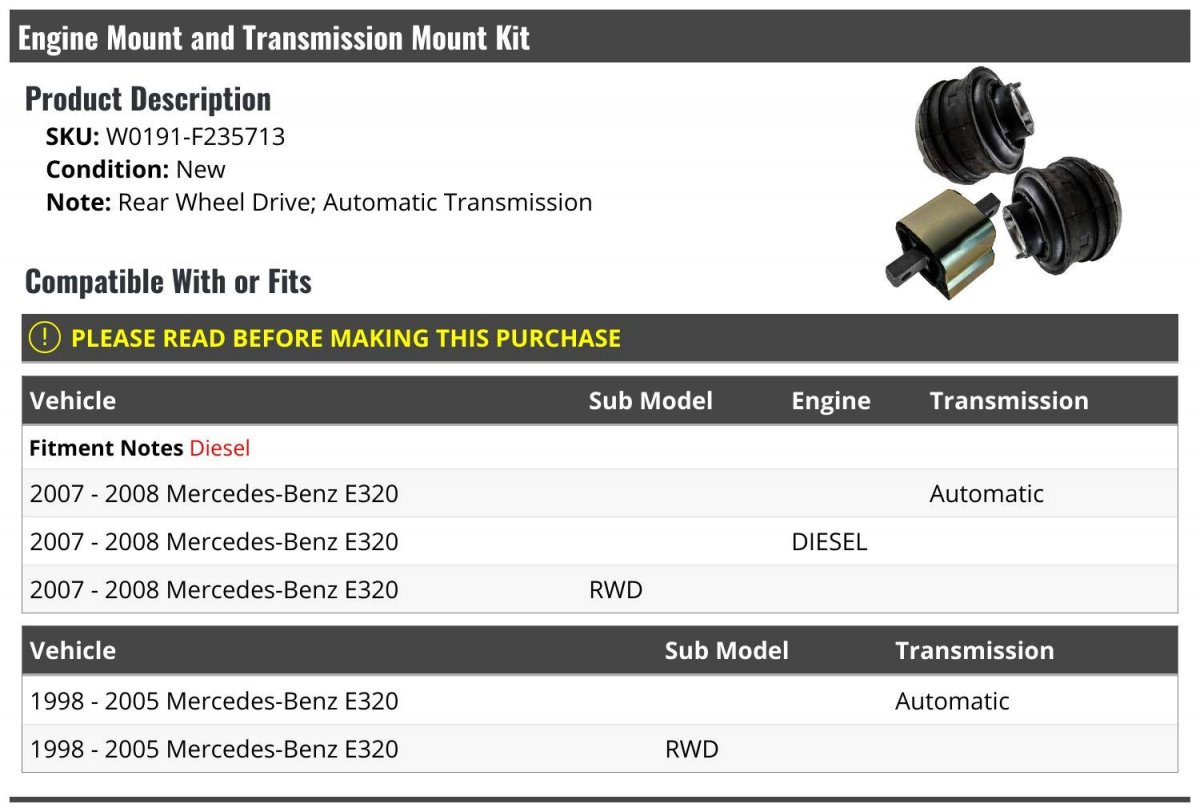Select the SKU number W0191-F235713
The height and width of the screenshot is (812, 1200).
(x=195, y=137)
